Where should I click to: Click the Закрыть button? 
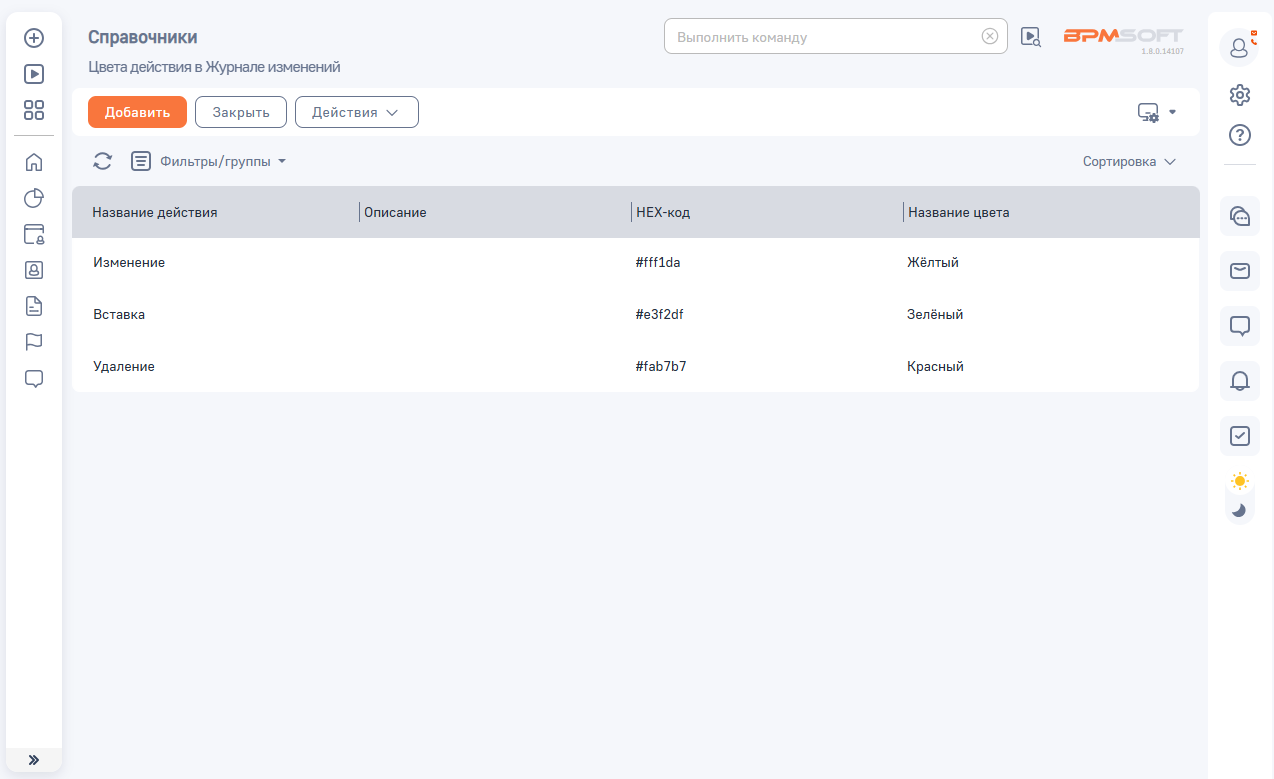pyautogui.click(x=241, y=112)
